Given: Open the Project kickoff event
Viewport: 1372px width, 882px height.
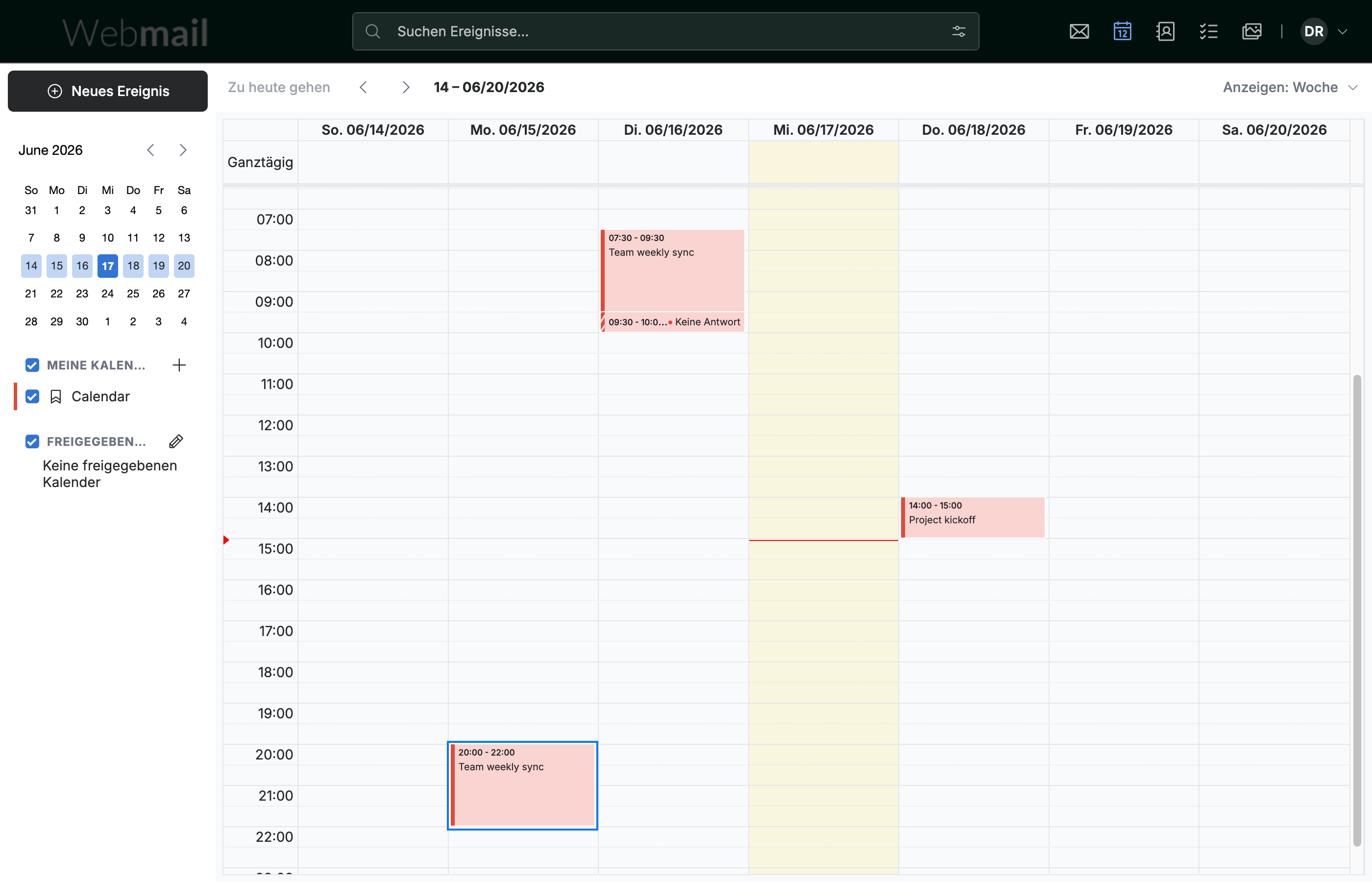Looking at the screenshot, I should (x=972, y=517).
